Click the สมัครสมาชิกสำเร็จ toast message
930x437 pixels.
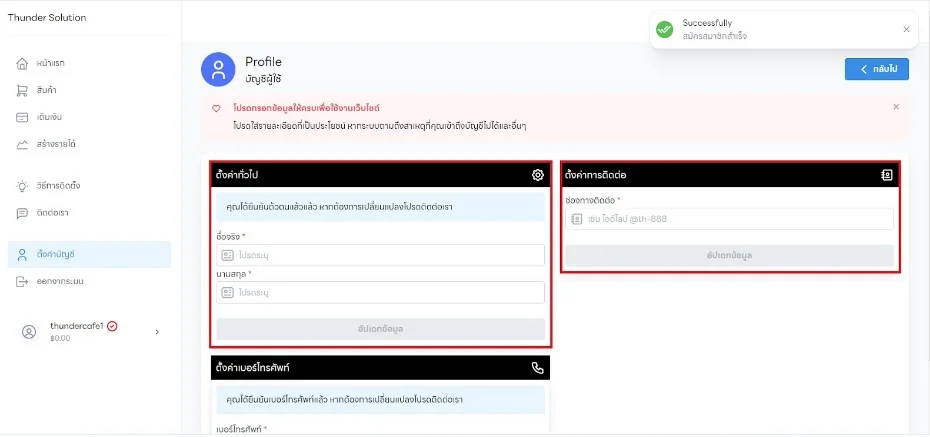tap(715, 36)
